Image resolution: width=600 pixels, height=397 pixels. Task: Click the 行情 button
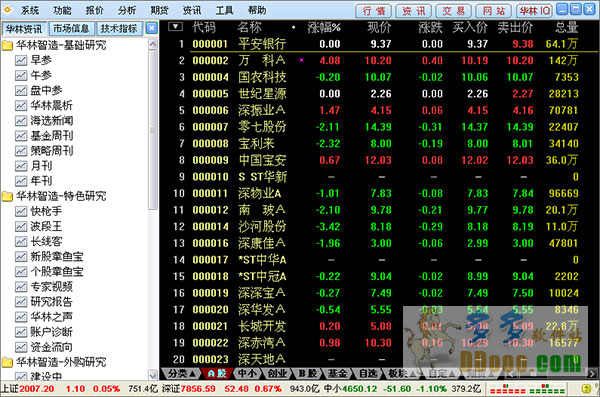(374, 11)
